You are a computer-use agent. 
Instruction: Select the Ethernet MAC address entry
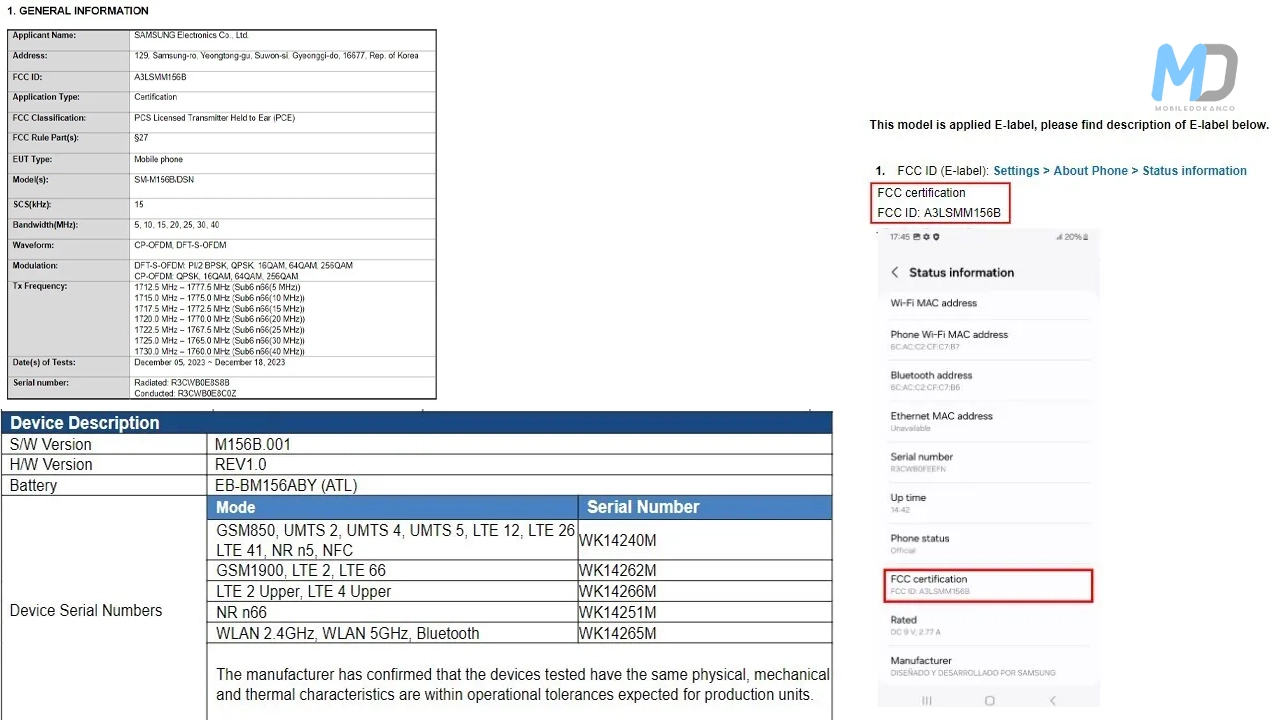(941, 421)
